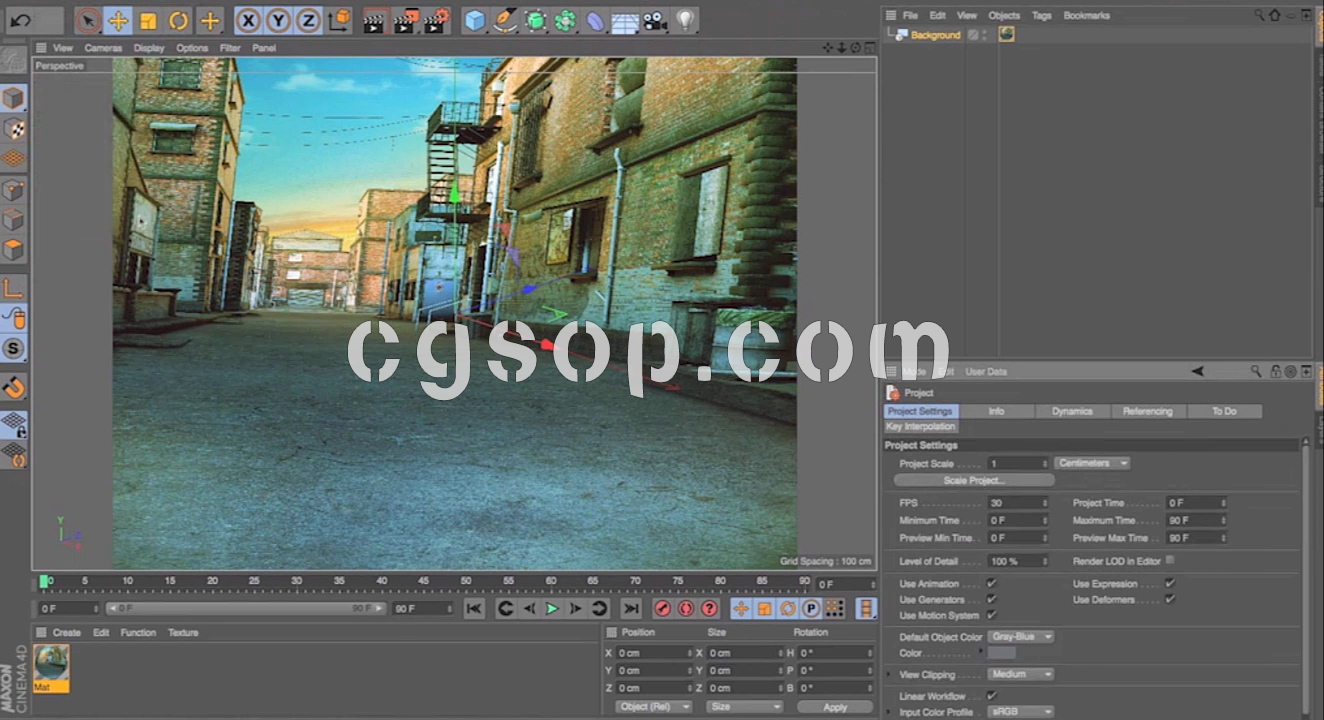Toggle the Autokeying icon
Viewport: 1324px width, 720px height.
(x=686, y=608)
